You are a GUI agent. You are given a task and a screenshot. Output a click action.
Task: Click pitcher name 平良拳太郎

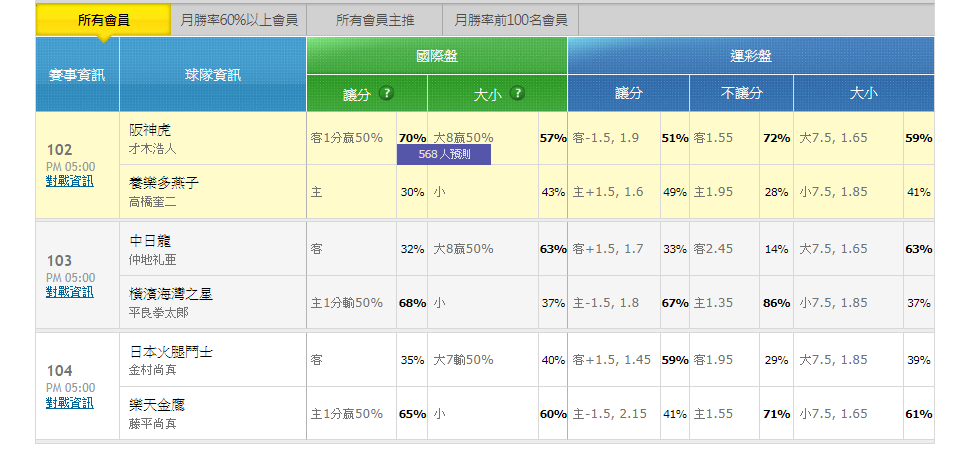click(x=158, y=313)
